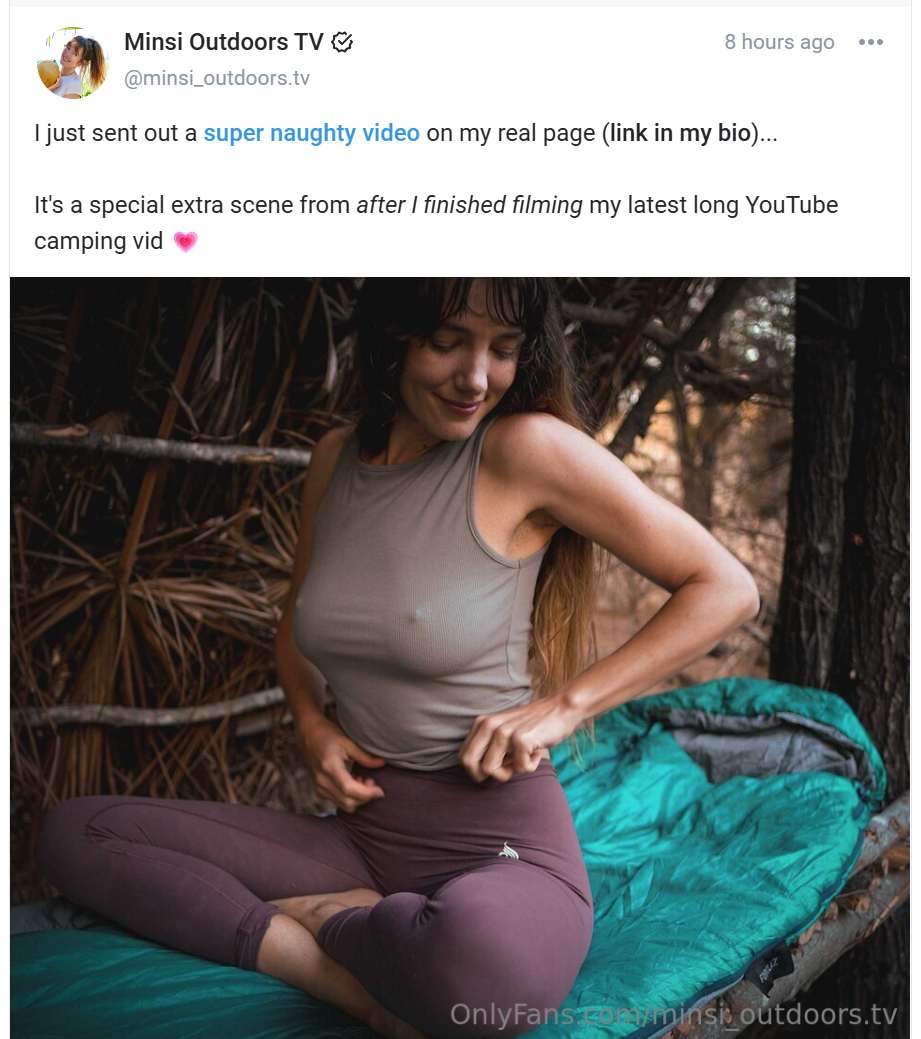Follow the blue "super naughty video" link
The width and height of the screenshot is (921, 1039).
pos(311,133)
